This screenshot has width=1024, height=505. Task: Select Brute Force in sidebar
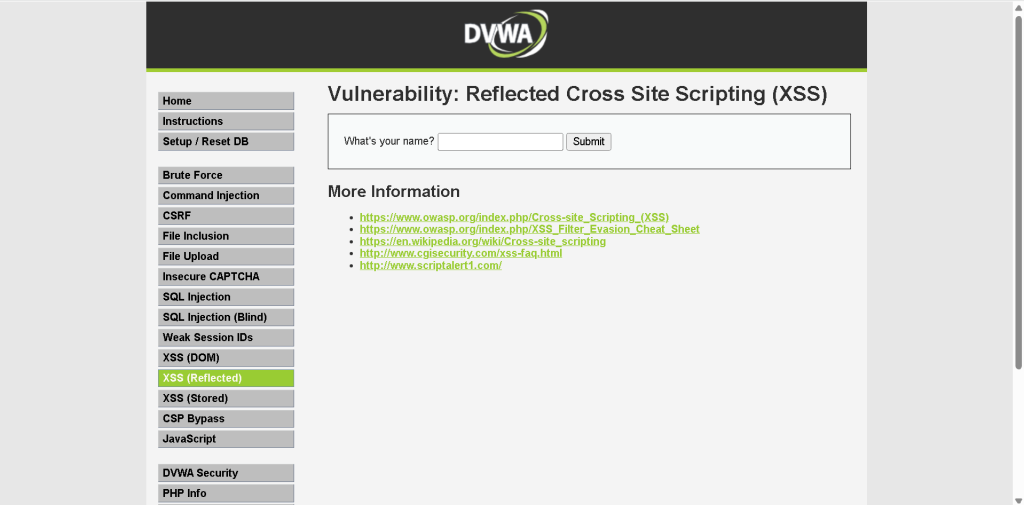(226, 176)
